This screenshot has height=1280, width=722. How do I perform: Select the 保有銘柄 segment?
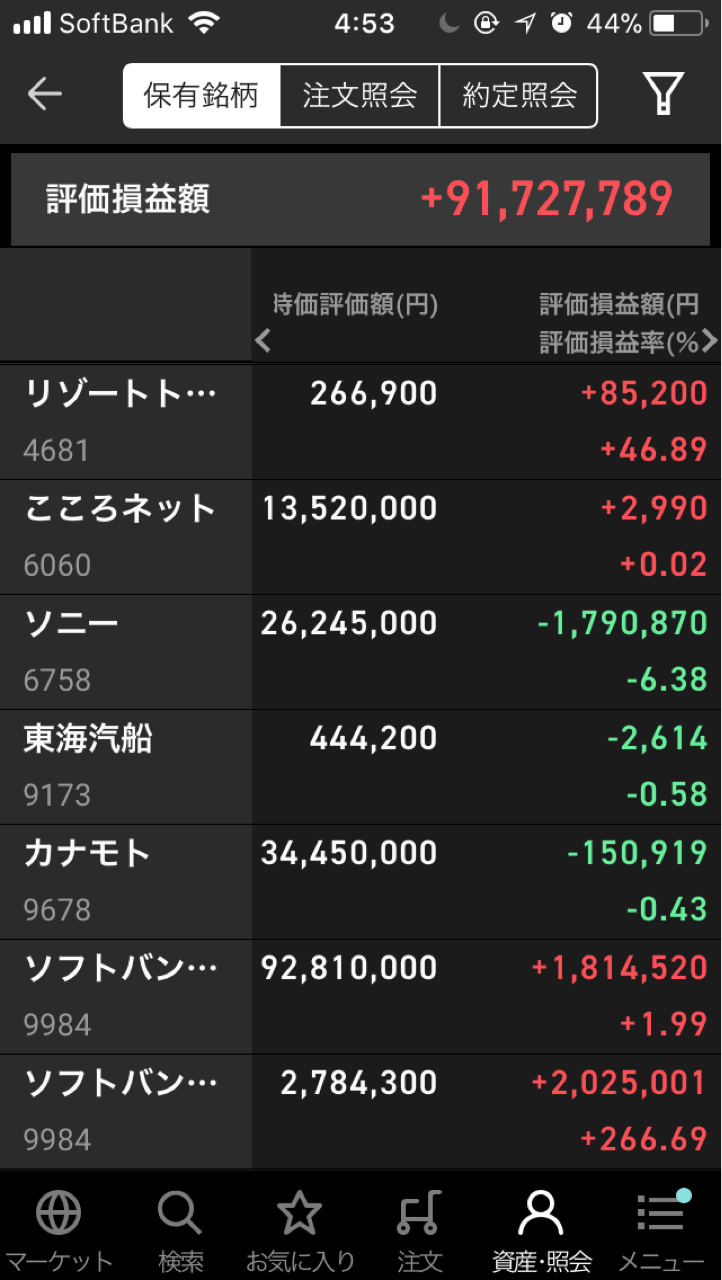pyautogui.click(x=202, y=96)
